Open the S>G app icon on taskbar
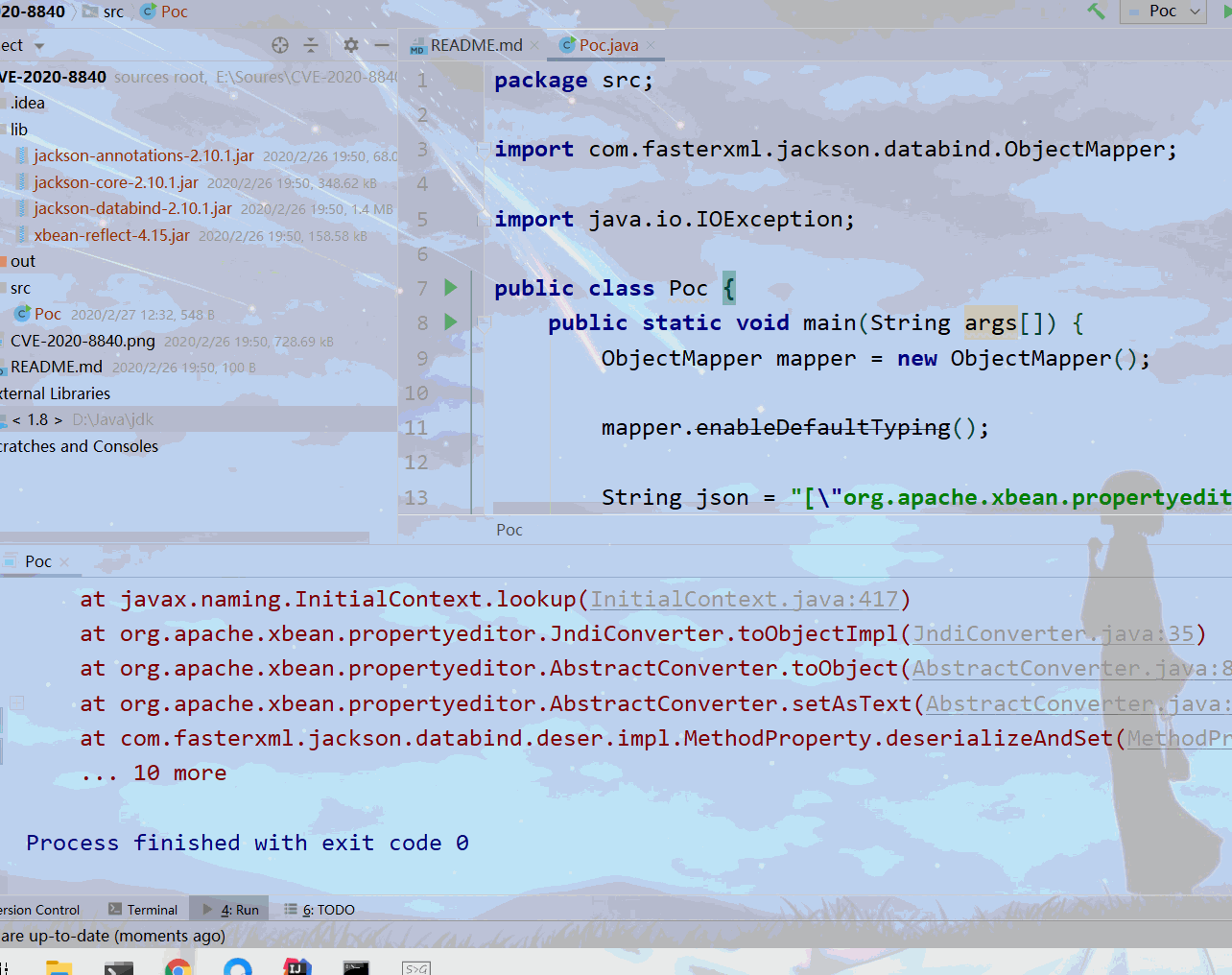 point(416,968)
